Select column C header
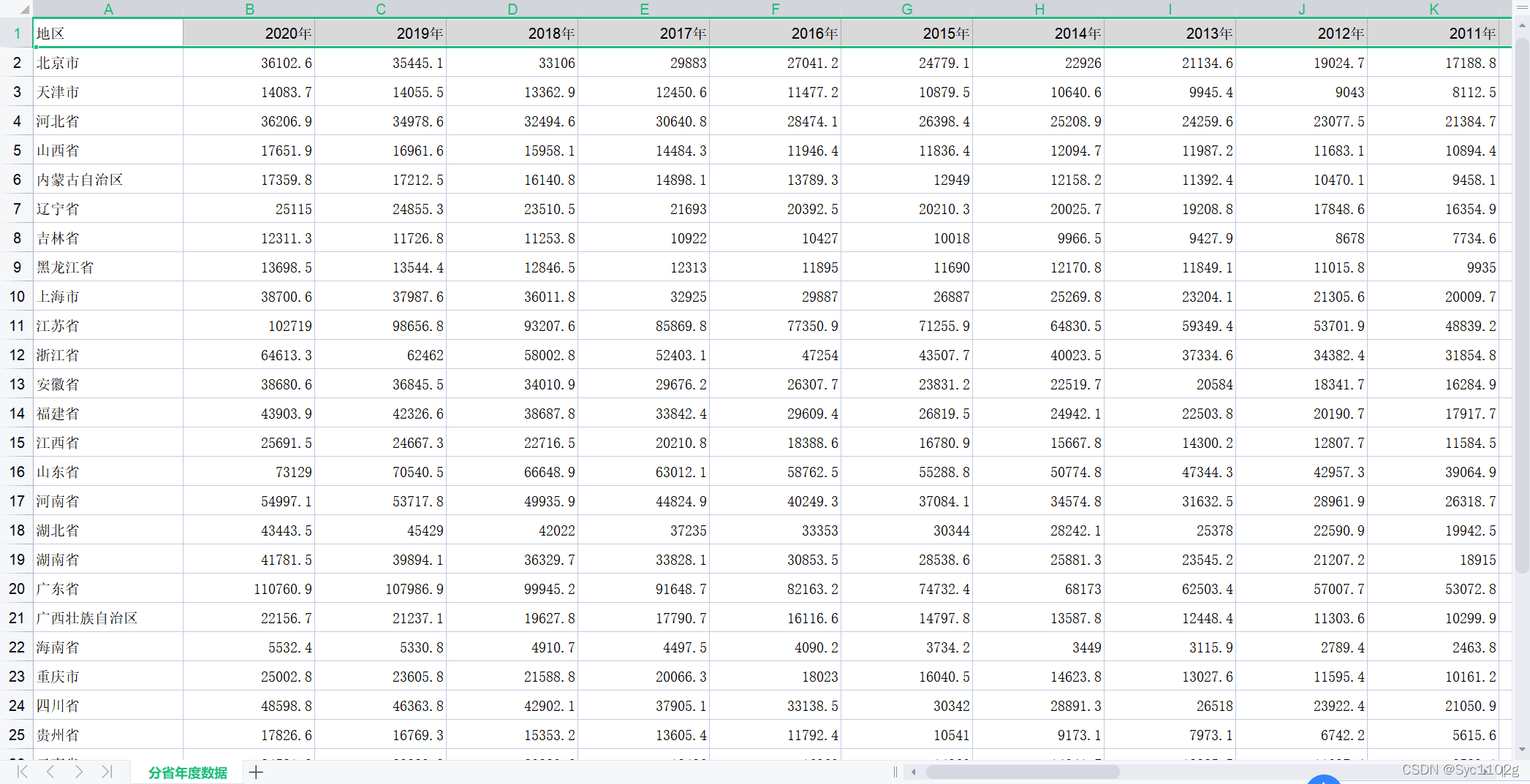This screenshot has width=1530, height=784. (381, 9)
